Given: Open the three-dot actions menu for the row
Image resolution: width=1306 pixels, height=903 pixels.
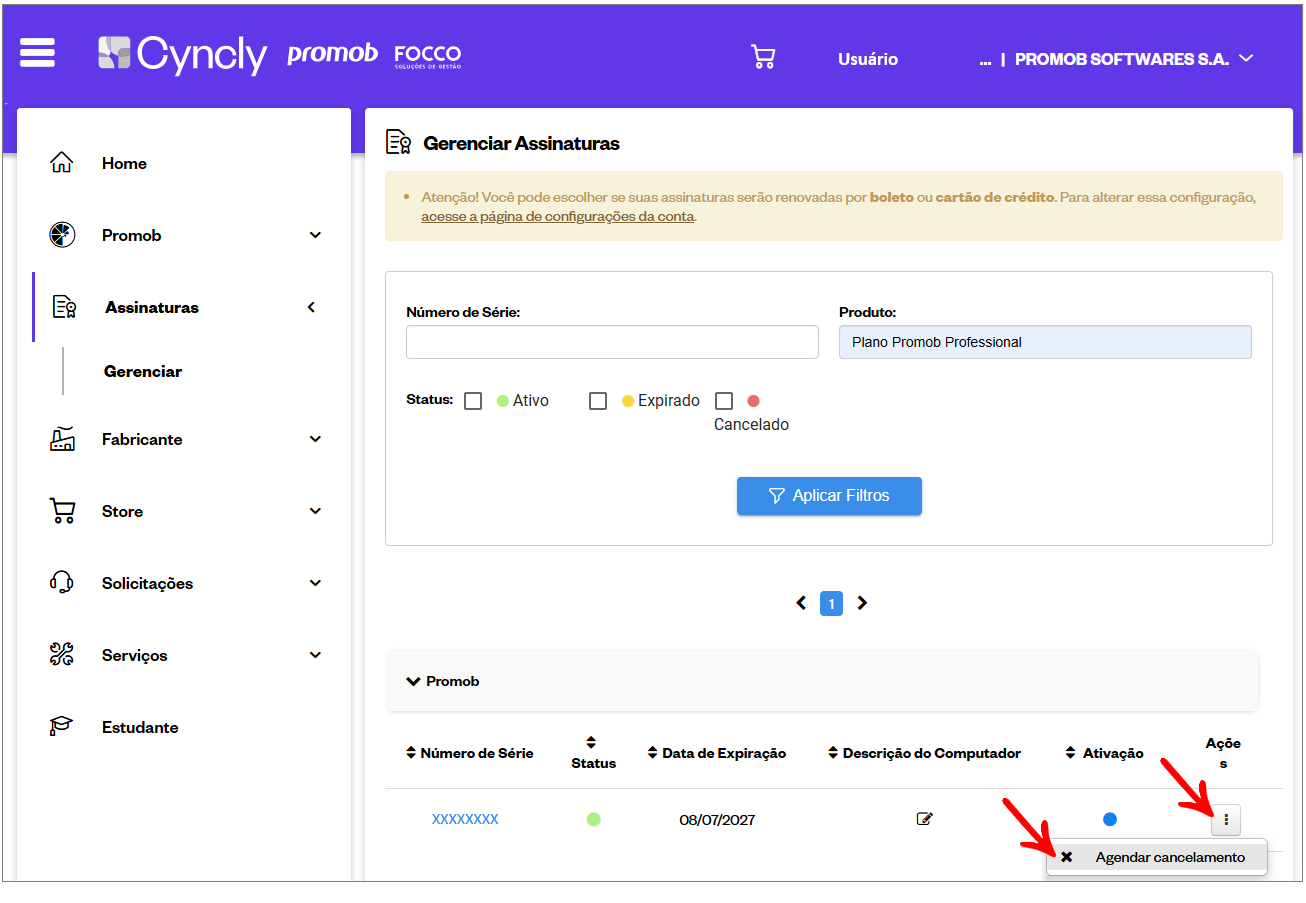Looking at the screenshot, I should [1226, 821].
